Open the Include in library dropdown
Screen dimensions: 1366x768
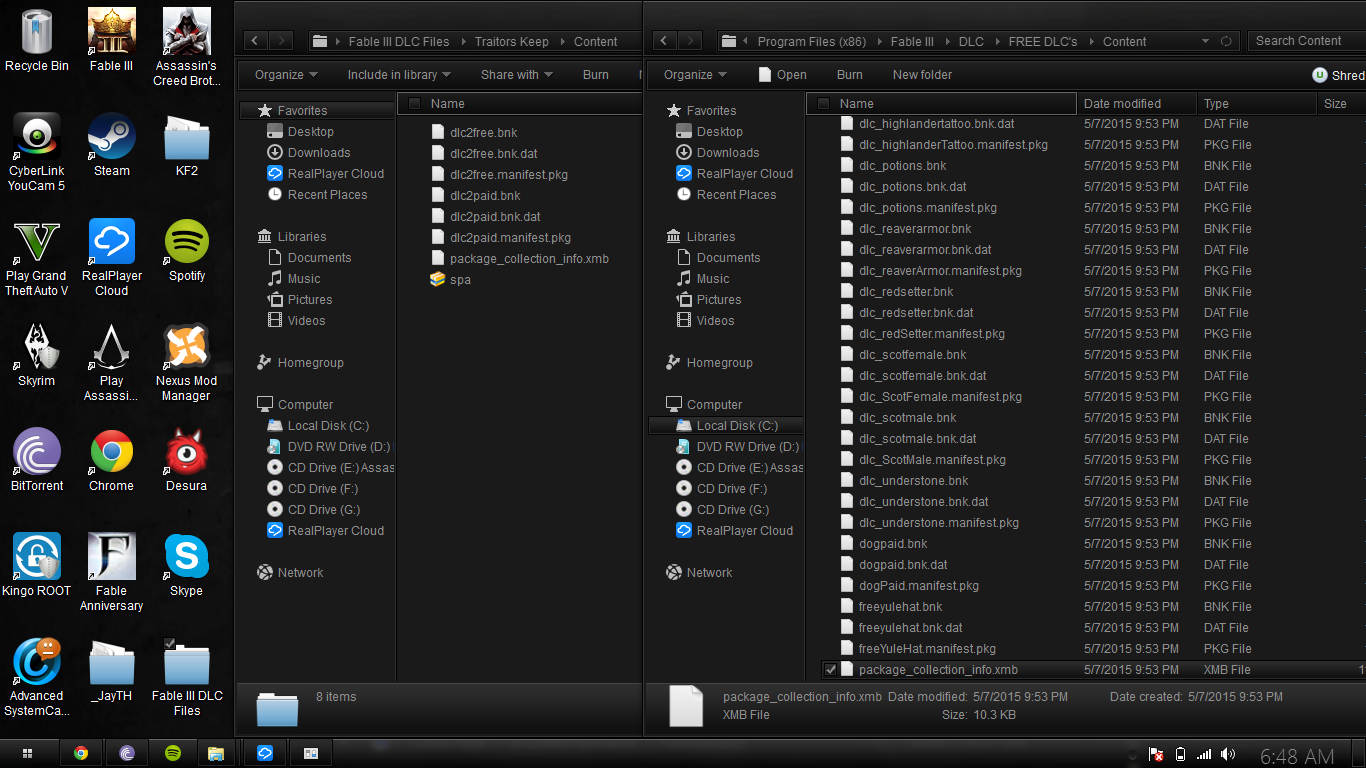(398, 75)
